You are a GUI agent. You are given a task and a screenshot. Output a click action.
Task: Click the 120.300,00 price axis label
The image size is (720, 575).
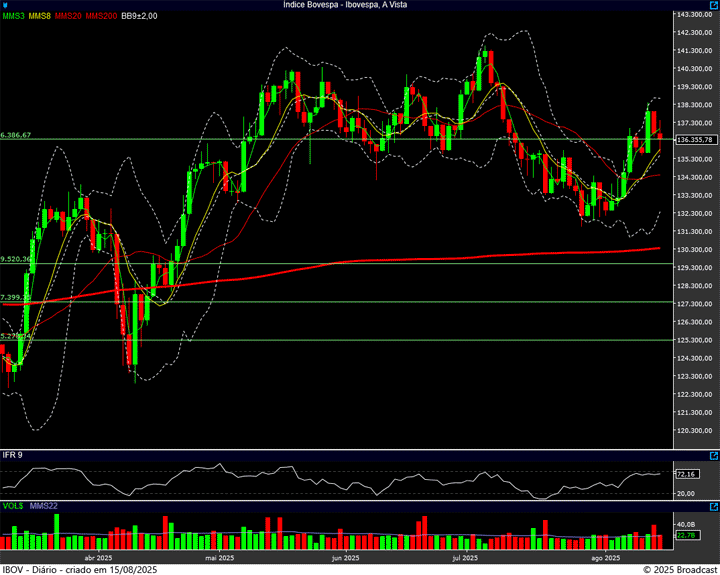click(695, 430)
